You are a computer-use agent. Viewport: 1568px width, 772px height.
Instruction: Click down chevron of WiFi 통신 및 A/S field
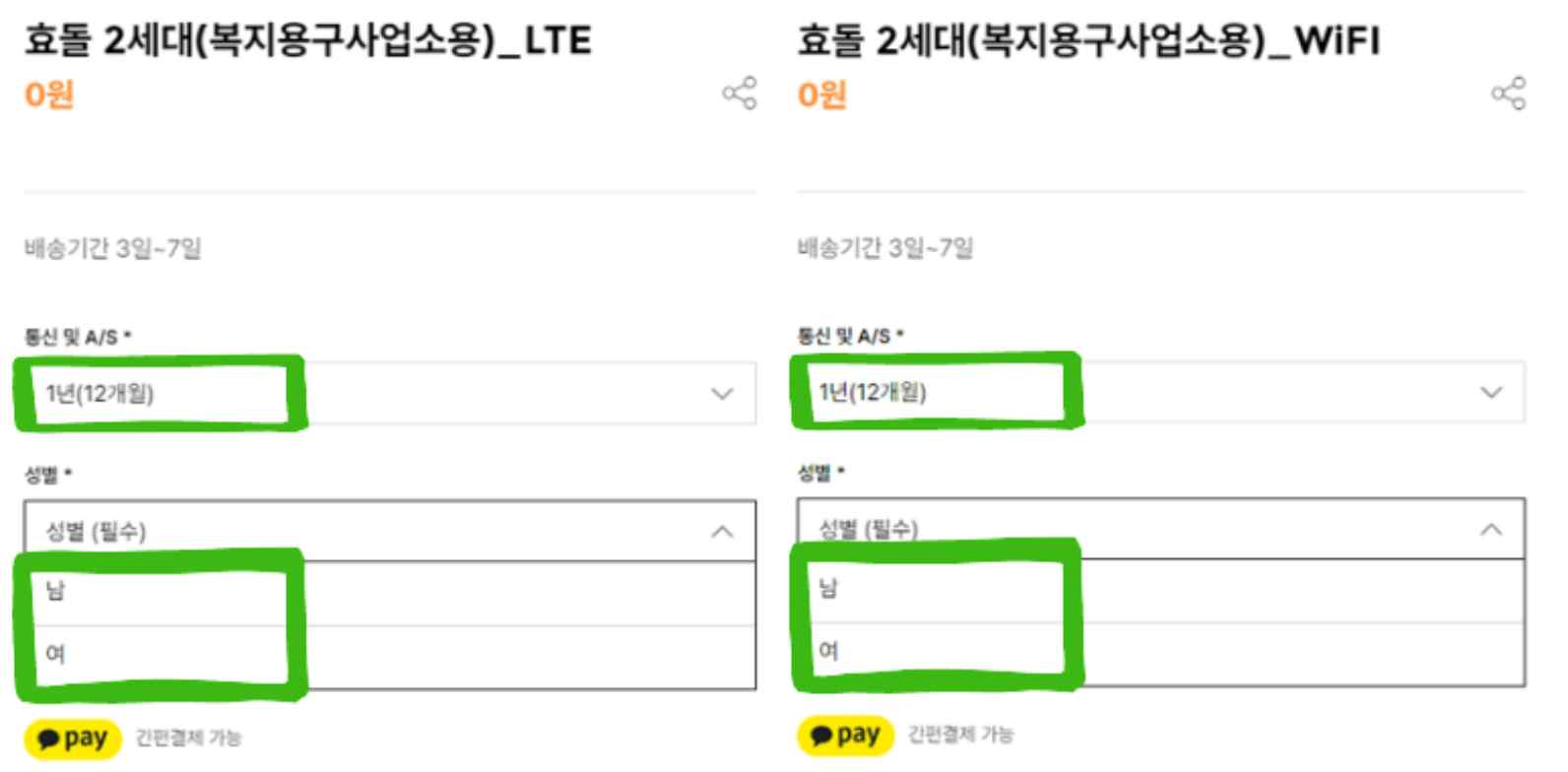(1491, 392)
